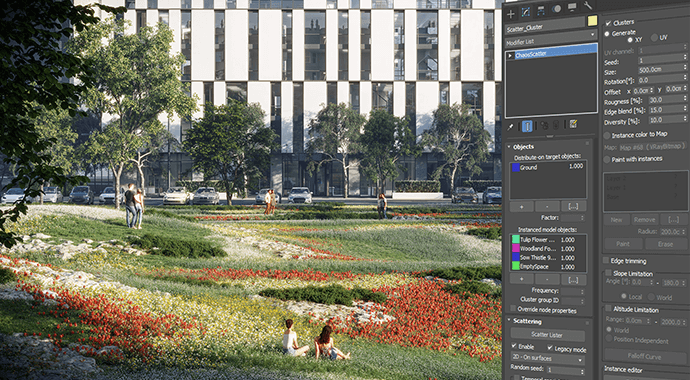The height and width of the screenshot is (380, 690).
Task: Click Make Unique icon below modifier stack
Action: pyautogui.click(x=544, y=125)
